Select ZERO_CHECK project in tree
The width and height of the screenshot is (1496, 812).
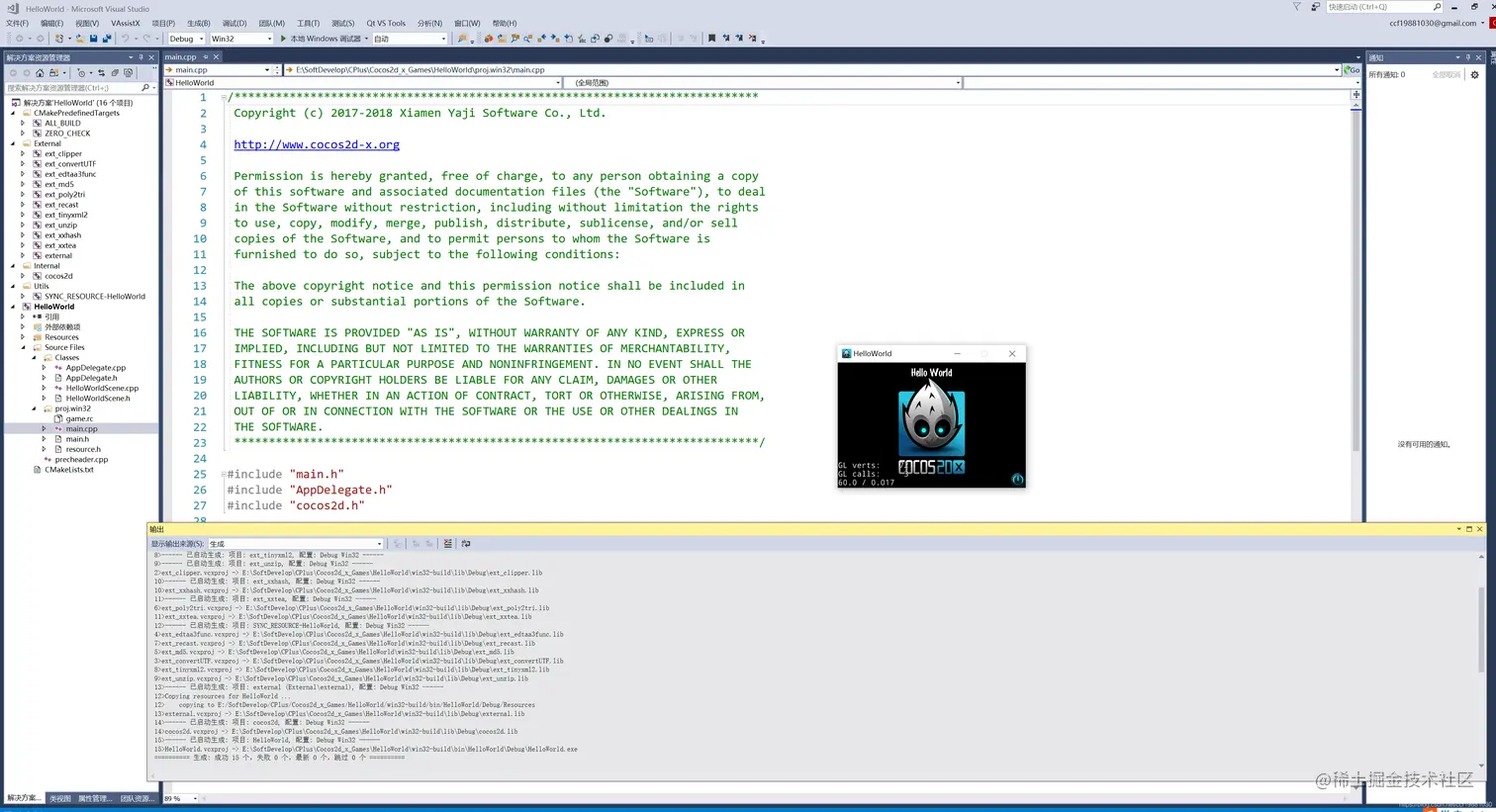67,134
